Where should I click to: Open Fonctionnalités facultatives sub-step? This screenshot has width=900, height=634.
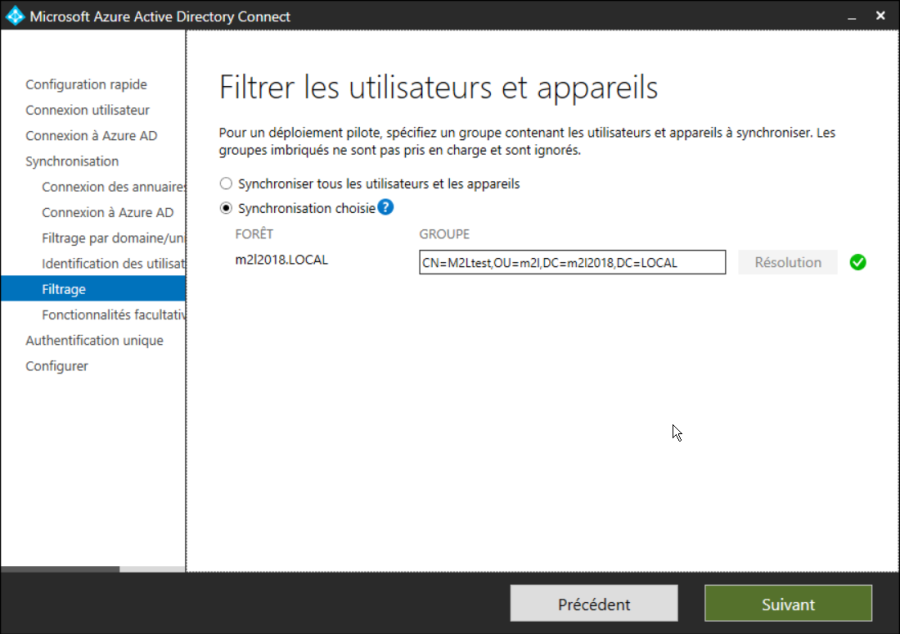pyautogui.click(x=113, y=315)
